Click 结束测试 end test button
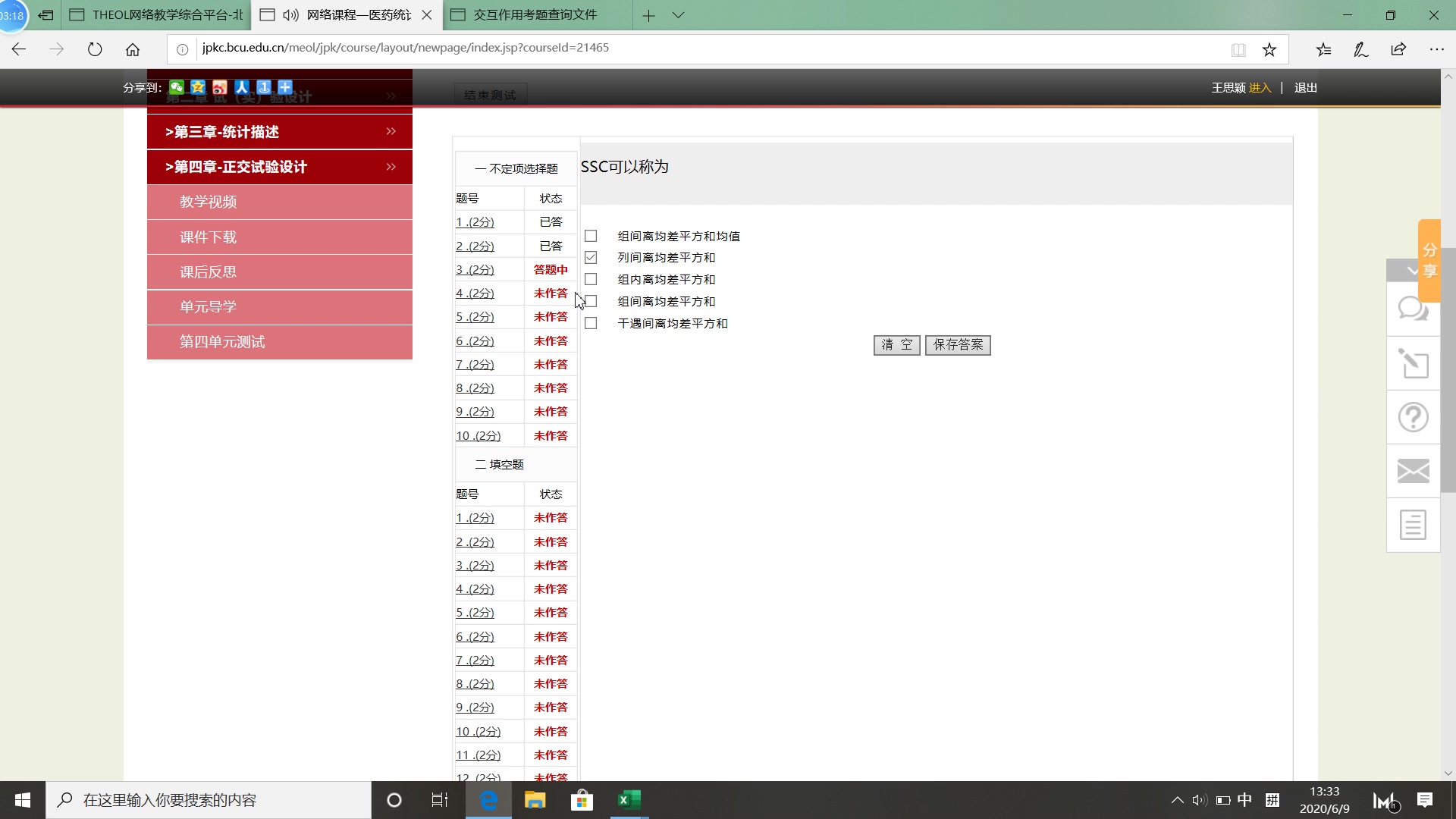The height and width of the screenshot is (819, 1456). [490, 95]
